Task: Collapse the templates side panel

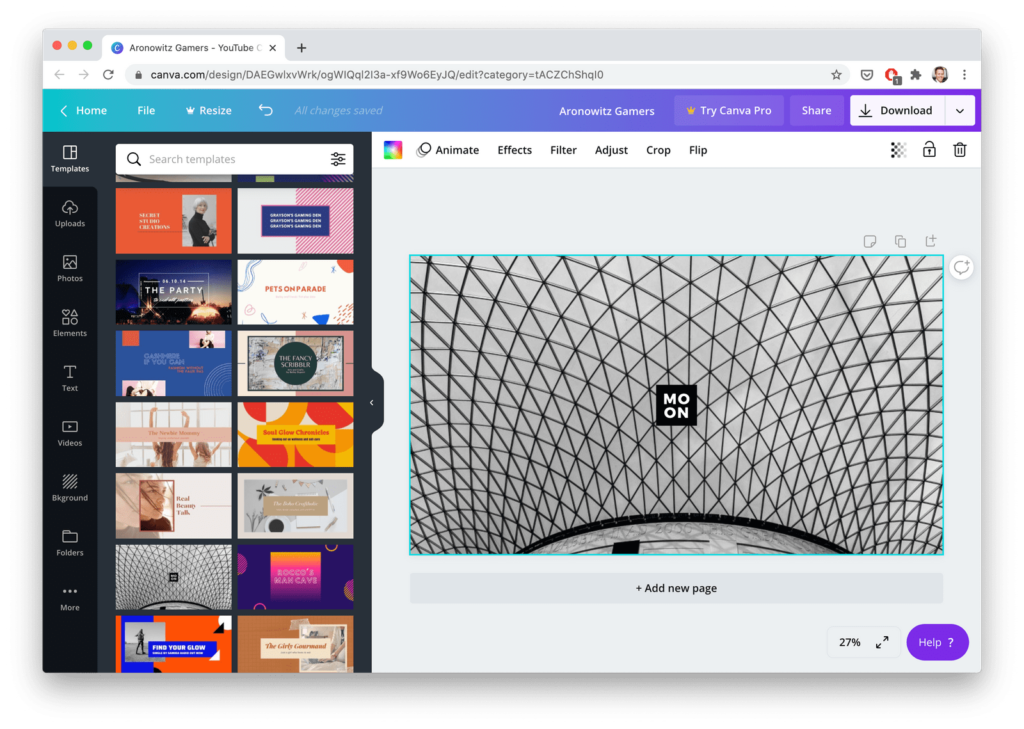Action: [x=372, y=402]
